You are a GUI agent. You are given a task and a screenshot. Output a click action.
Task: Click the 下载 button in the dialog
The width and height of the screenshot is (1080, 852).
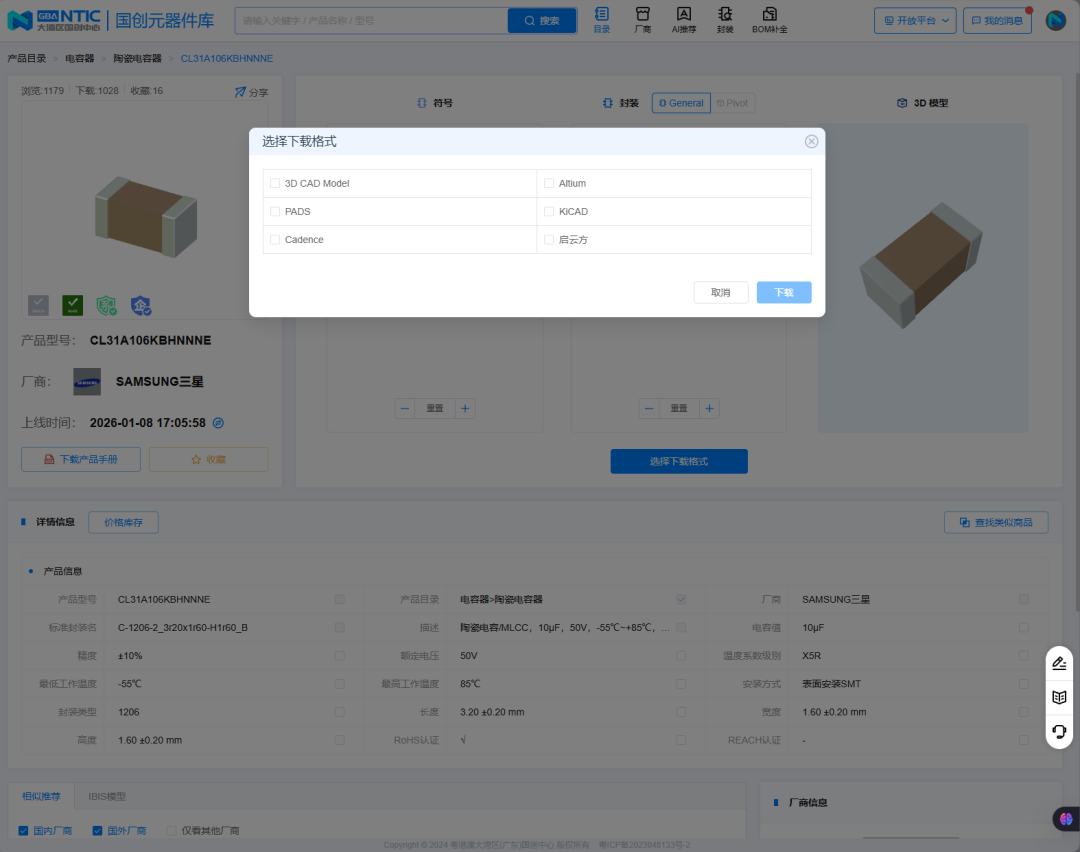coord(784,292)
